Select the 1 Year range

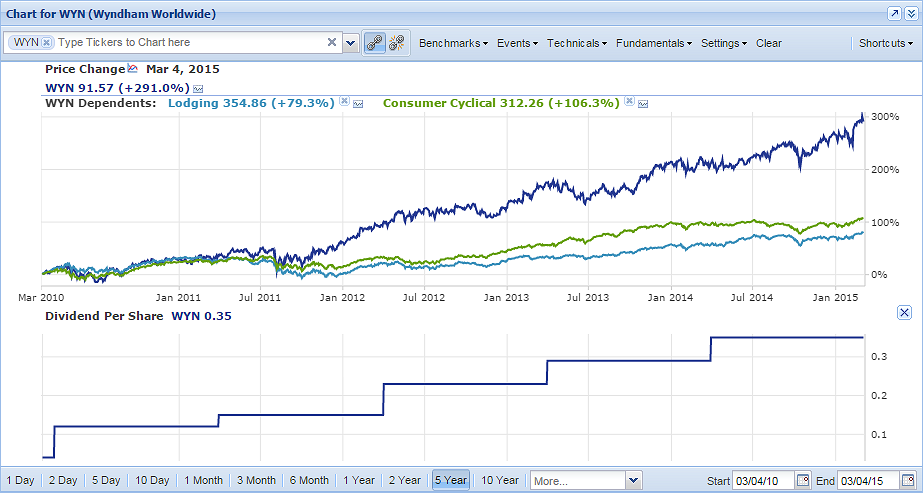(358, 481)
